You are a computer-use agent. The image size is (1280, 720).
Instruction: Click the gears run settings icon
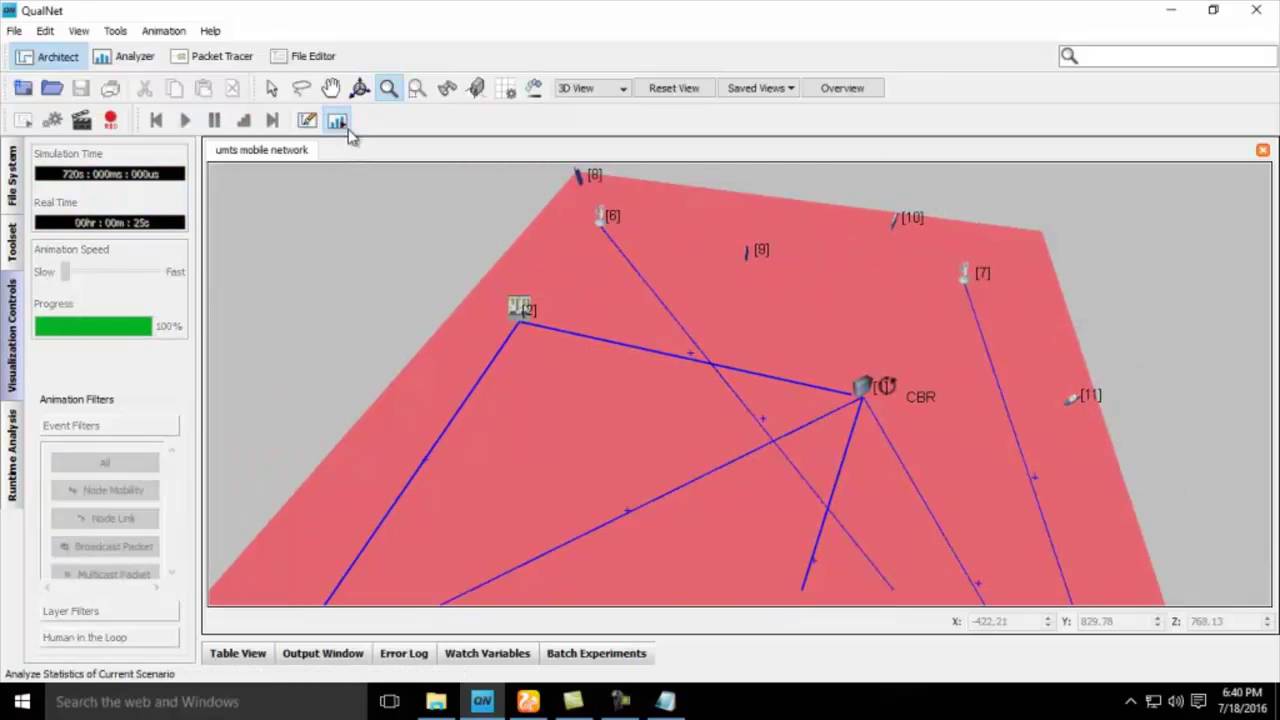pyautogui.click(x=52, y=120)
